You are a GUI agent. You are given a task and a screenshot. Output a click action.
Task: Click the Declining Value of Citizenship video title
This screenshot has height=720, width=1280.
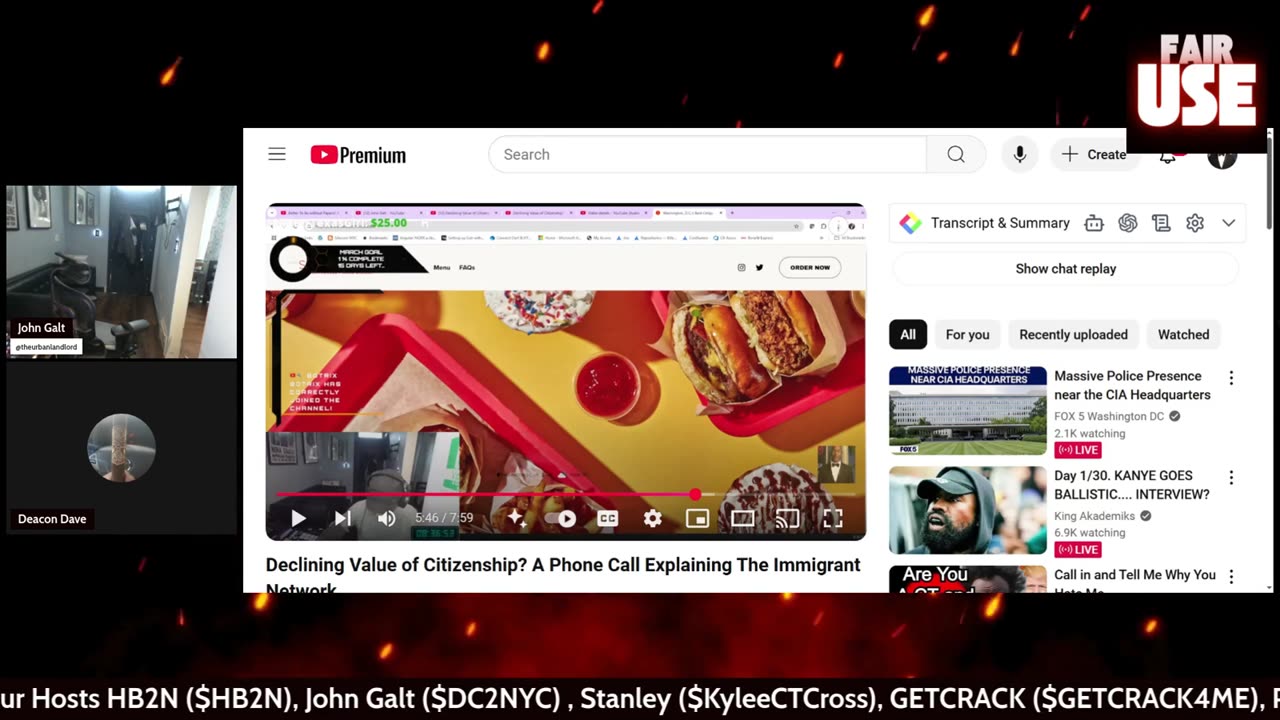(563, 573)
